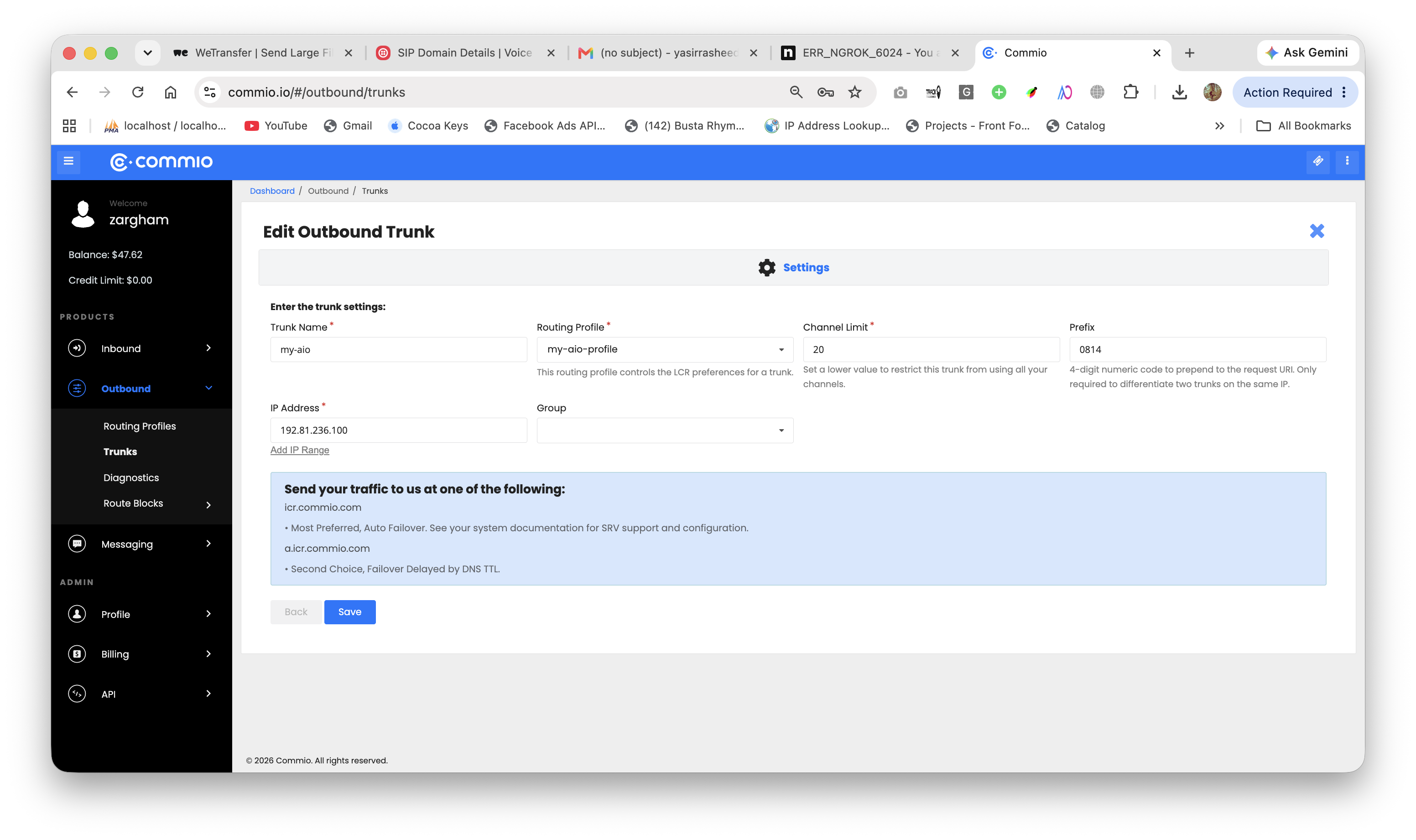Viewport: 1416px width, 840px height.
Task: Click the API sidebar icon
Action: tap(77, 694)
